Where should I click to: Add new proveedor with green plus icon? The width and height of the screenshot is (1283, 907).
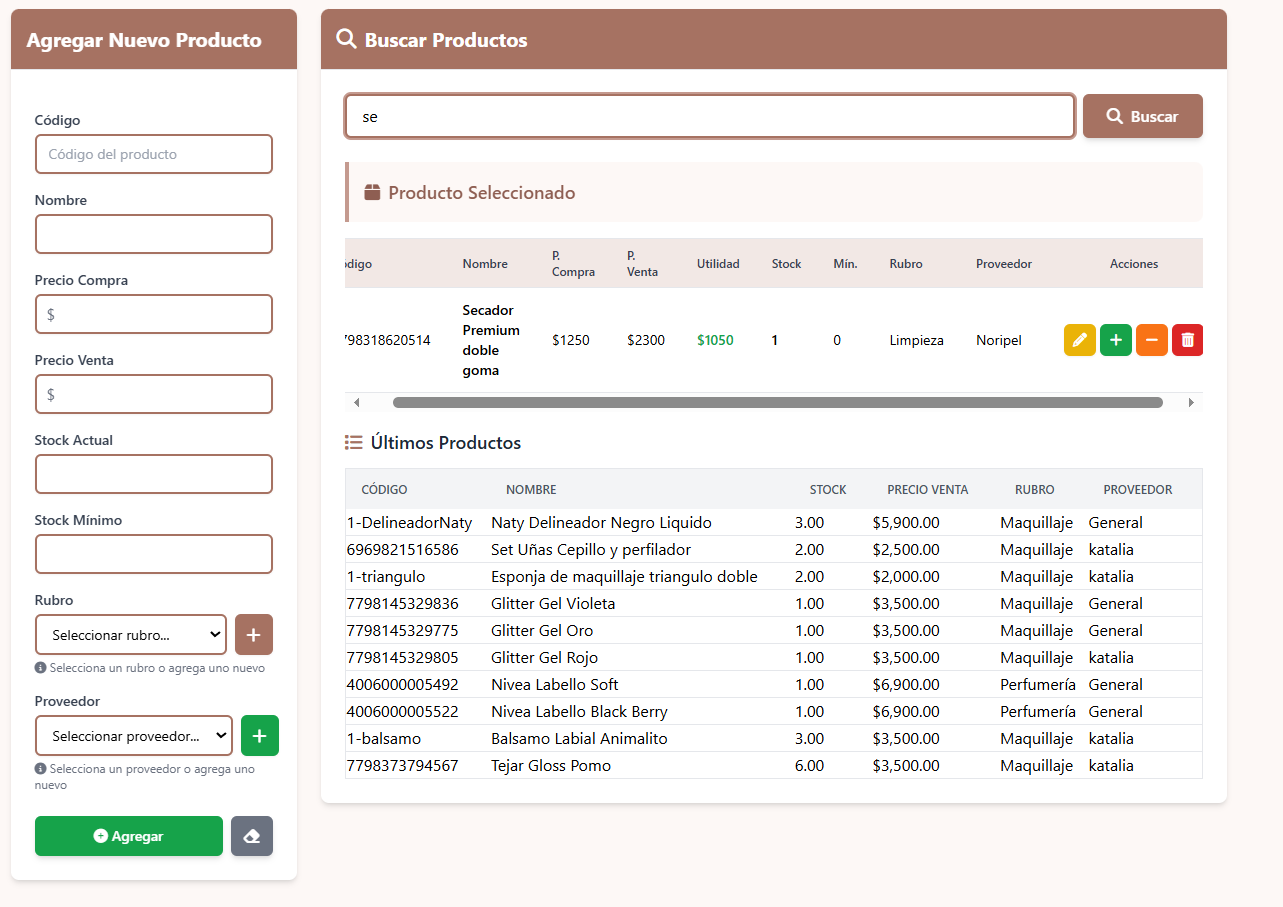tap(260, 736)
